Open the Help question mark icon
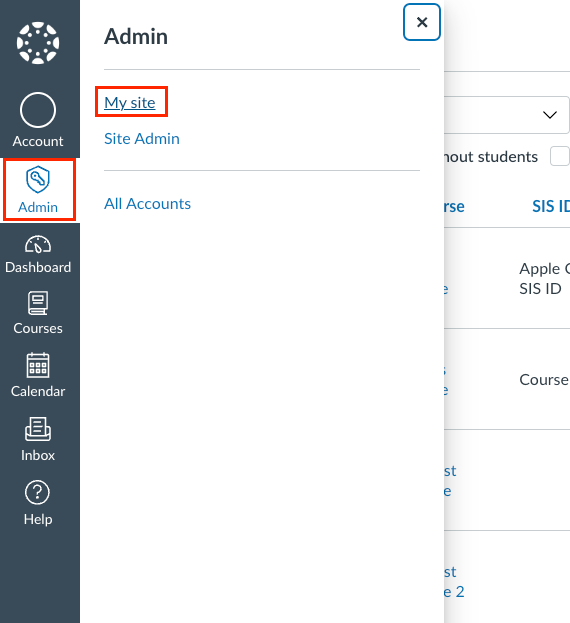The height and width of the screenshot is (623, 570). [x=37, y=492]
